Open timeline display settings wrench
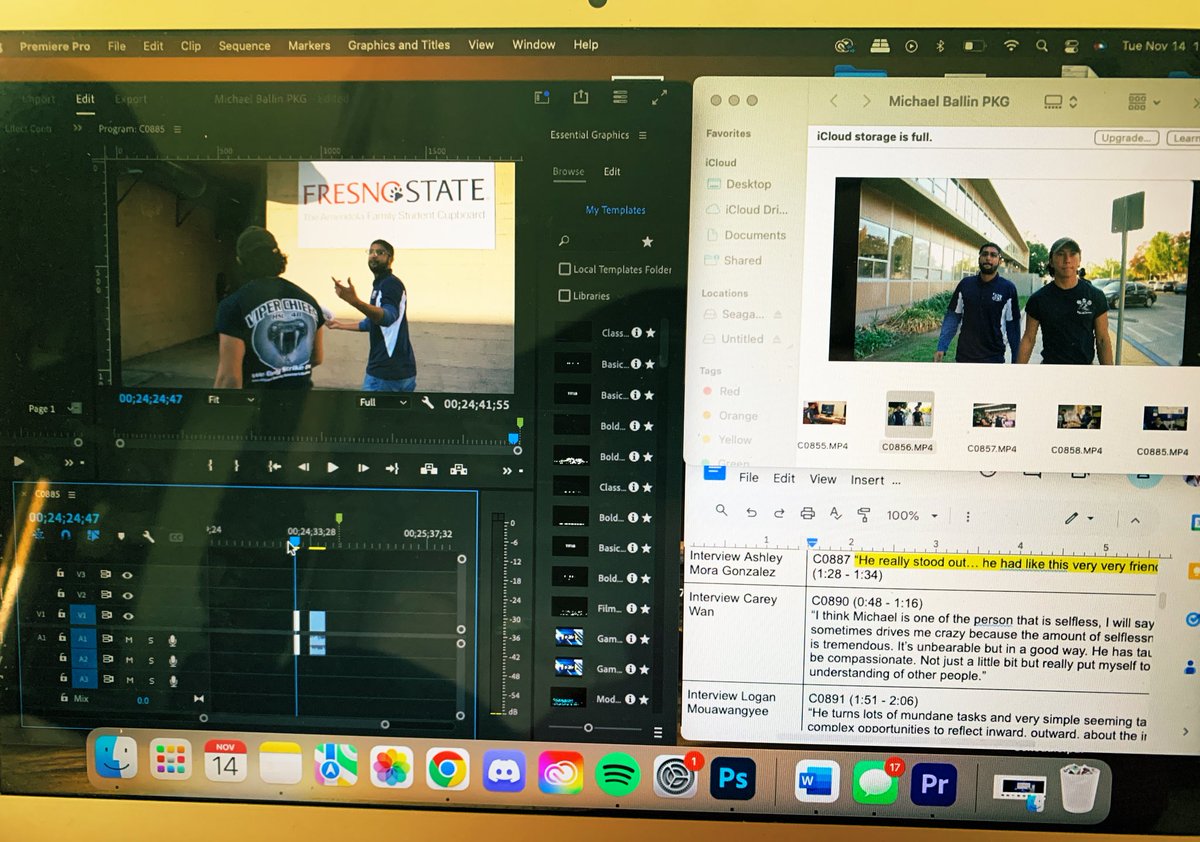Screen dimensions: 1200x842 point(148,536)
